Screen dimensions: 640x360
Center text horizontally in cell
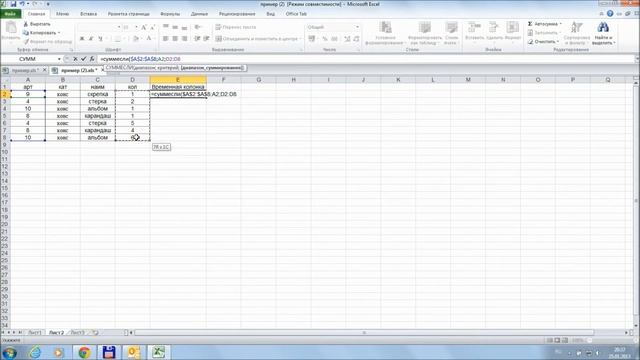[175, 39]
